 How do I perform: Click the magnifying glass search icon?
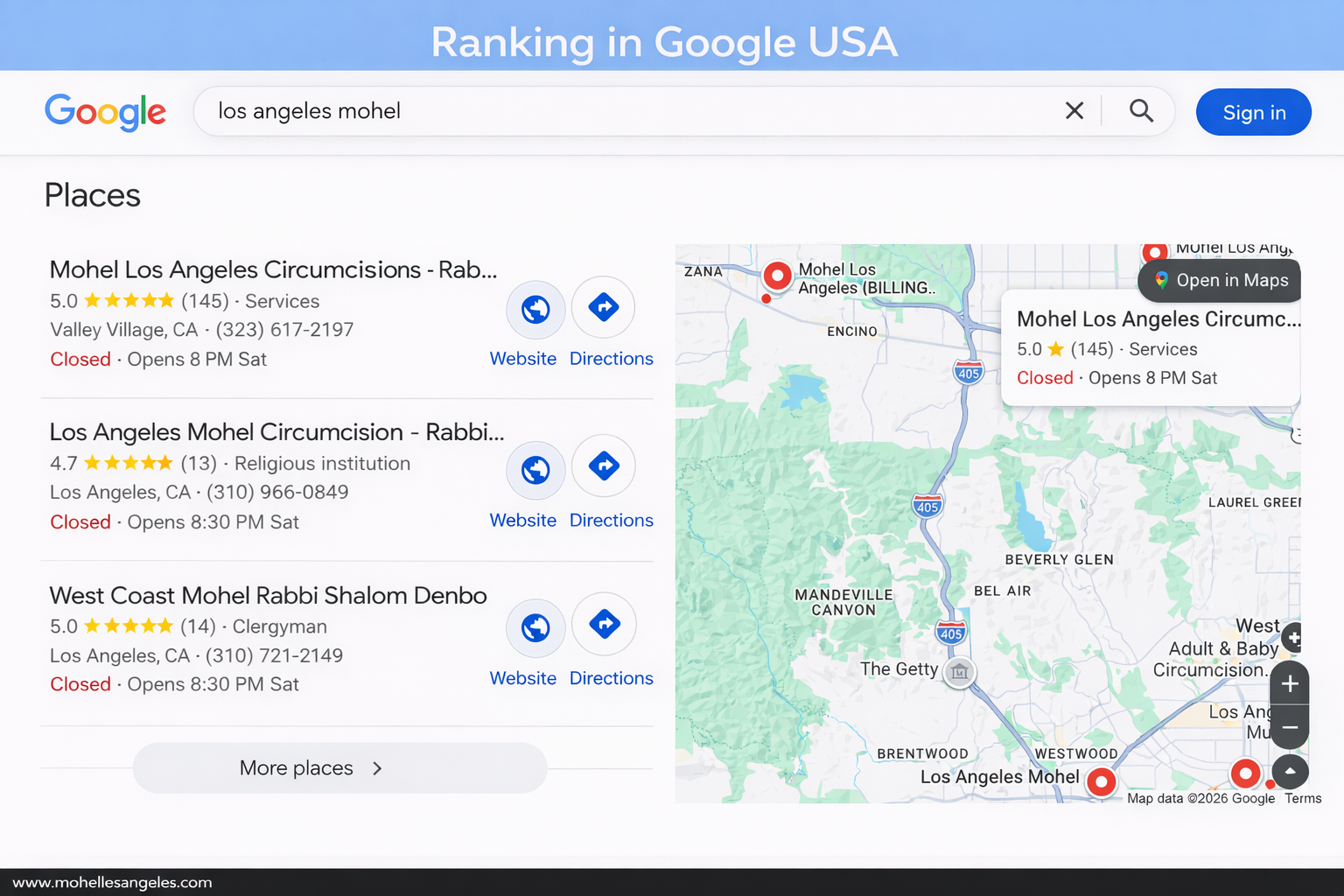tap(1140, 111)
